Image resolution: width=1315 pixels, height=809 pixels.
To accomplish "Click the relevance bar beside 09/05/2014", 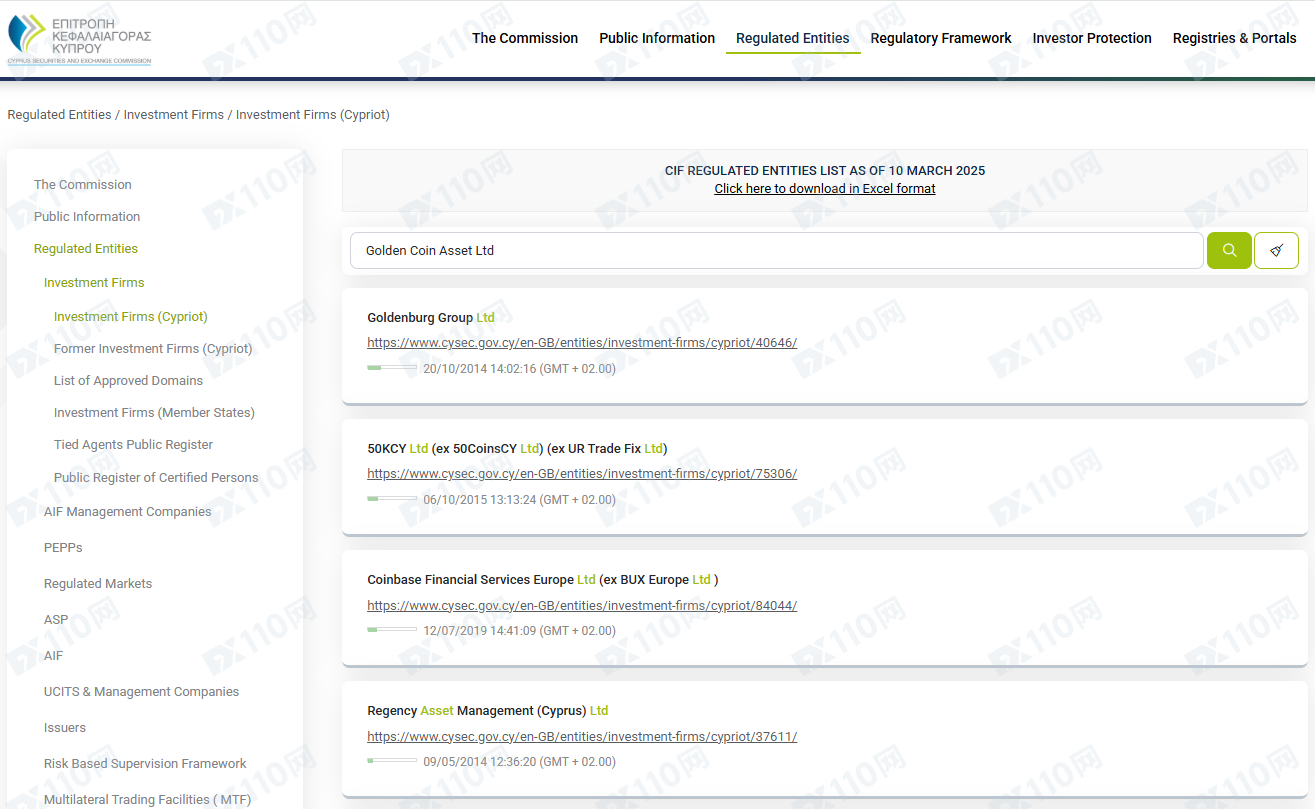I will 392,761.
